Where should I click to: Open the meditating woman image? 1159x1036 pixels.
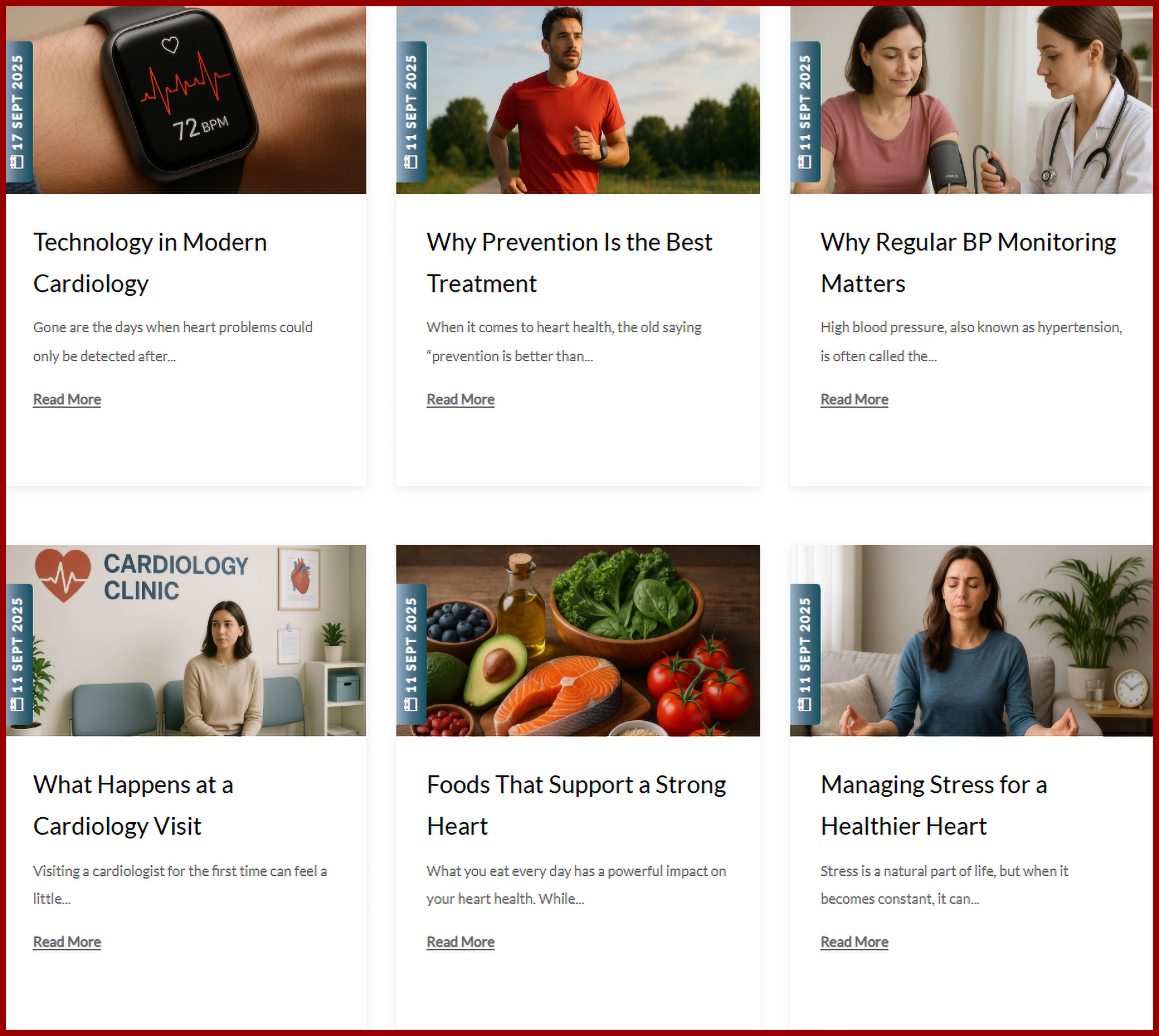[x=971, y=640]
